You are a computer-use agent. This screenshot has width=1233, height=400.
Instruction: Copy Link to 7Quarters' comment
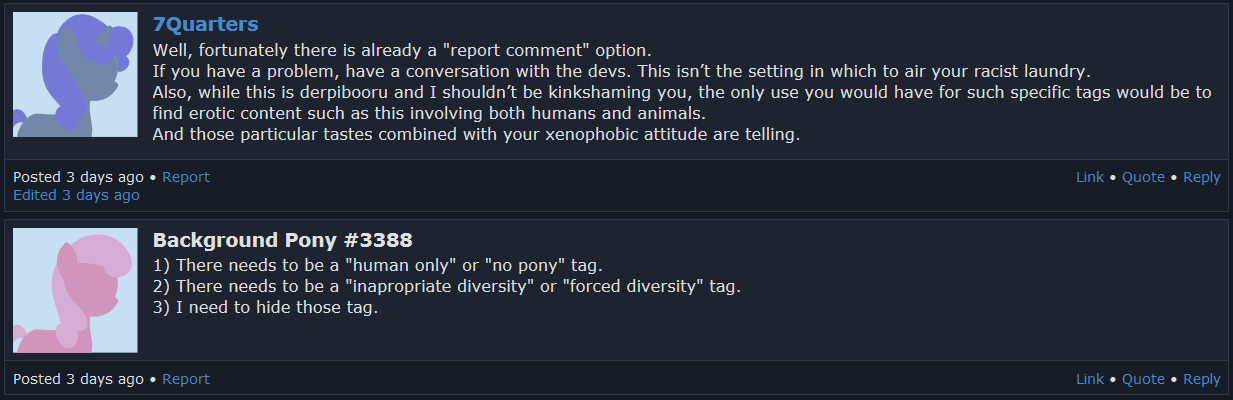point(1089,177)
